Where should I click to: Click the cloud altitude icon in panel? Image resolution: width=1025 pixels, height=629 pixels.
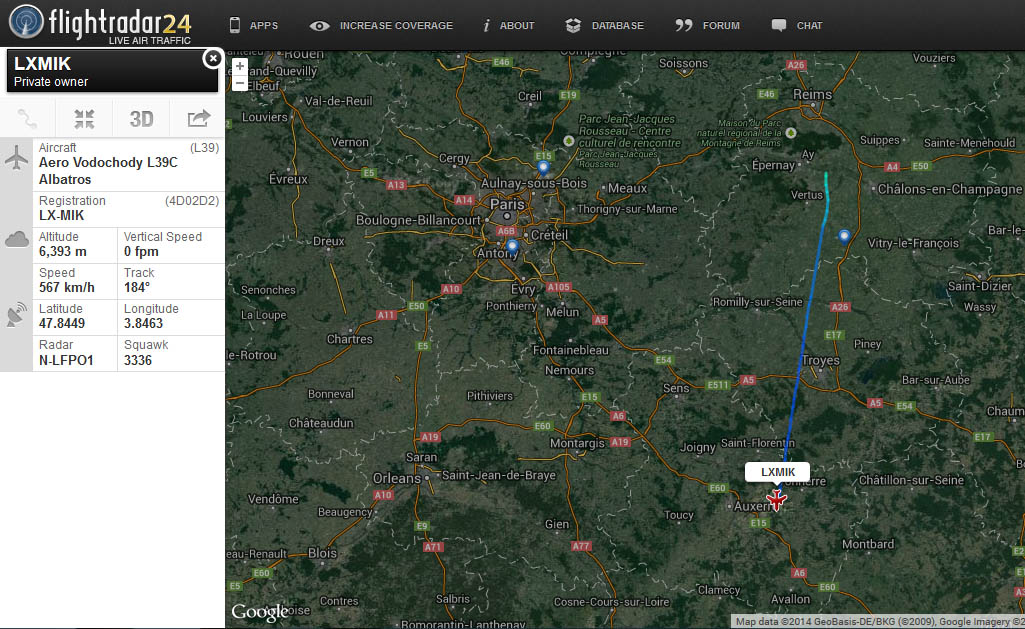[x=16, y=240]
